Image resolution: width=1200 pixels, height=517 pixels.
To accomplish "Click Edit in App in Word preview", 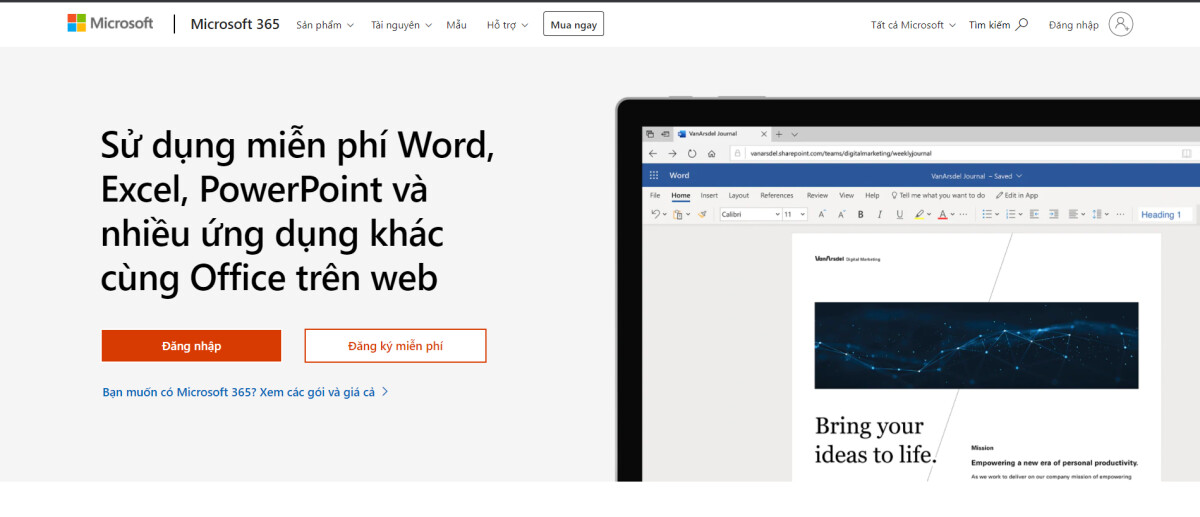I will tap(1017, 195).
